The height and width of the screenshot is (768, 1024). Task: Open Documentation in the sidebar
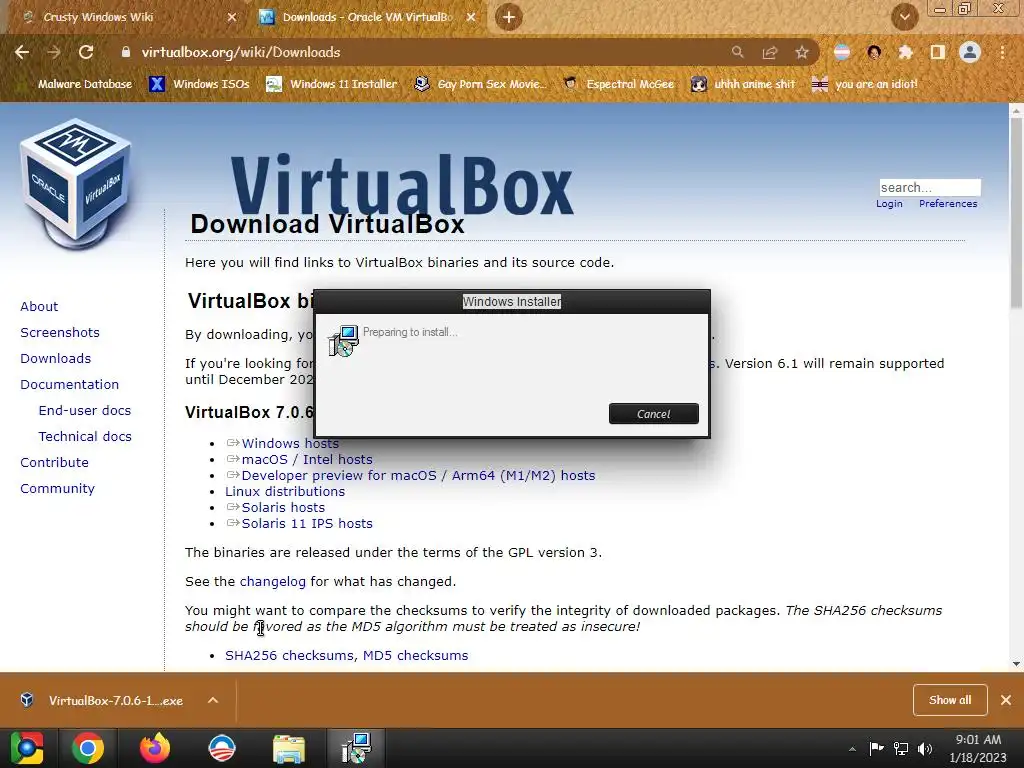pyautogui.click(x=69, y=385)
